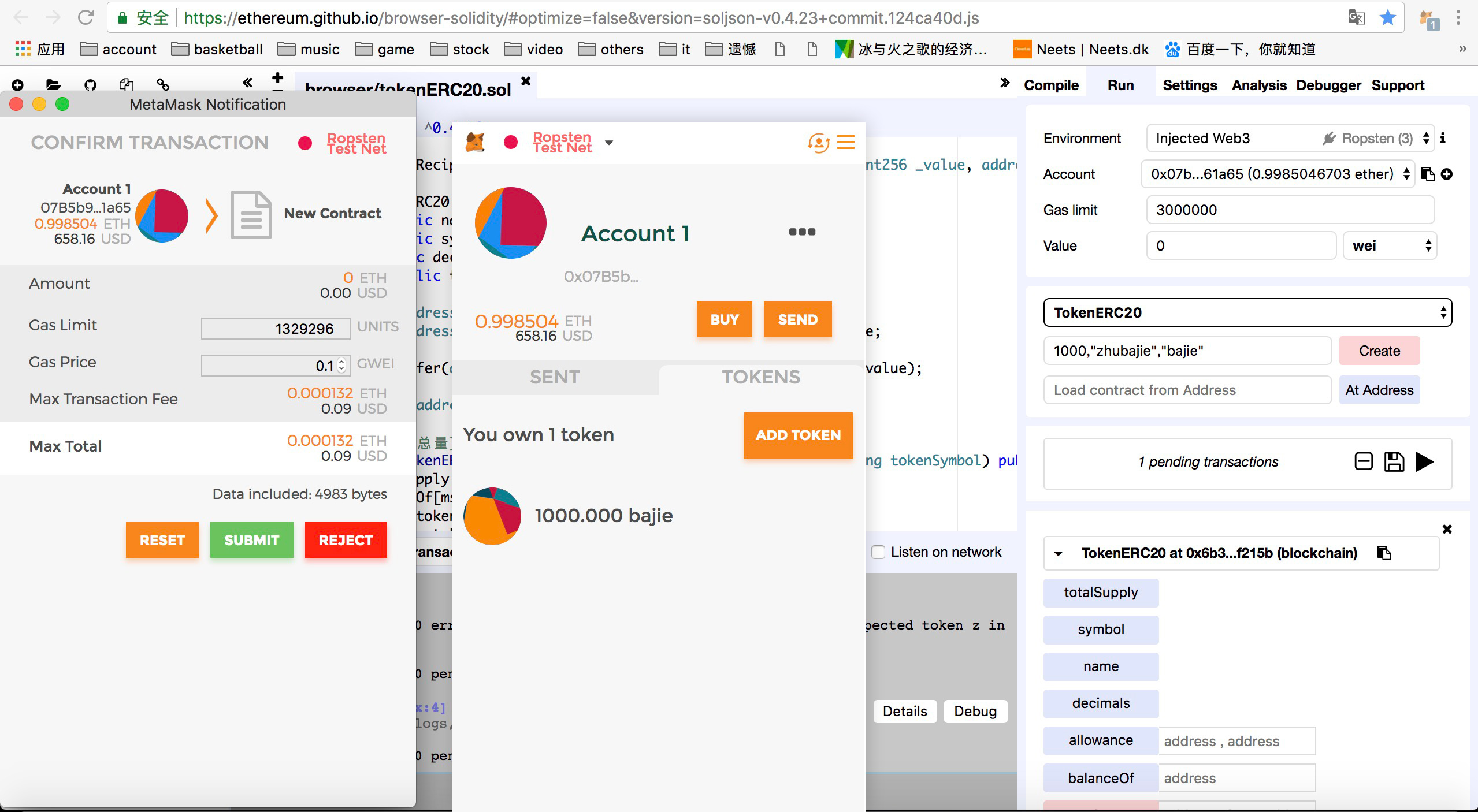The height and width of the screenshot is (812, 1478).
Task: Reject the transaction in MetaMask Notification
Action: 346,540
